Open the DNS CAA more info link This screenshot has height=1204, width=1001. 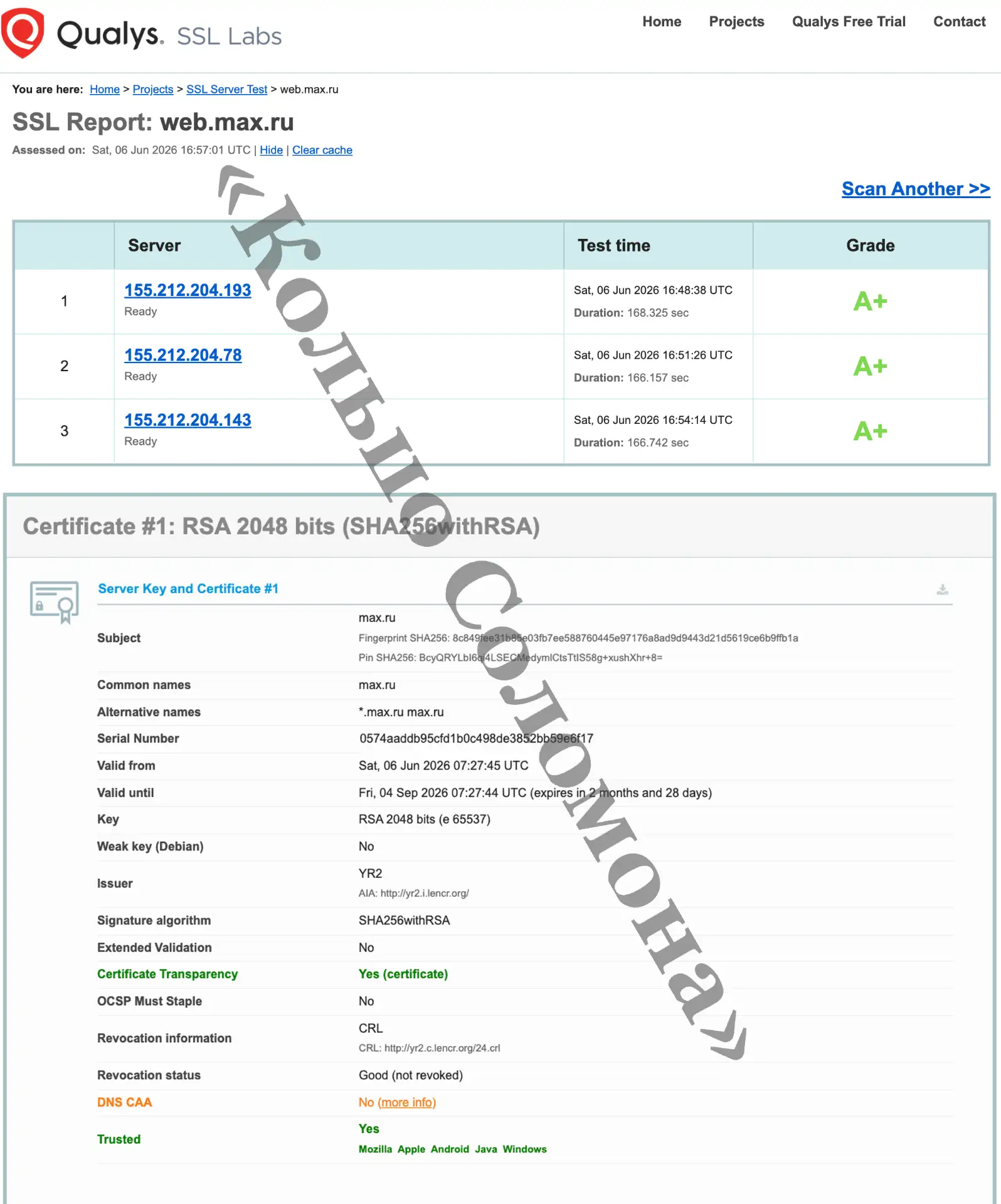pos(406,1102)
